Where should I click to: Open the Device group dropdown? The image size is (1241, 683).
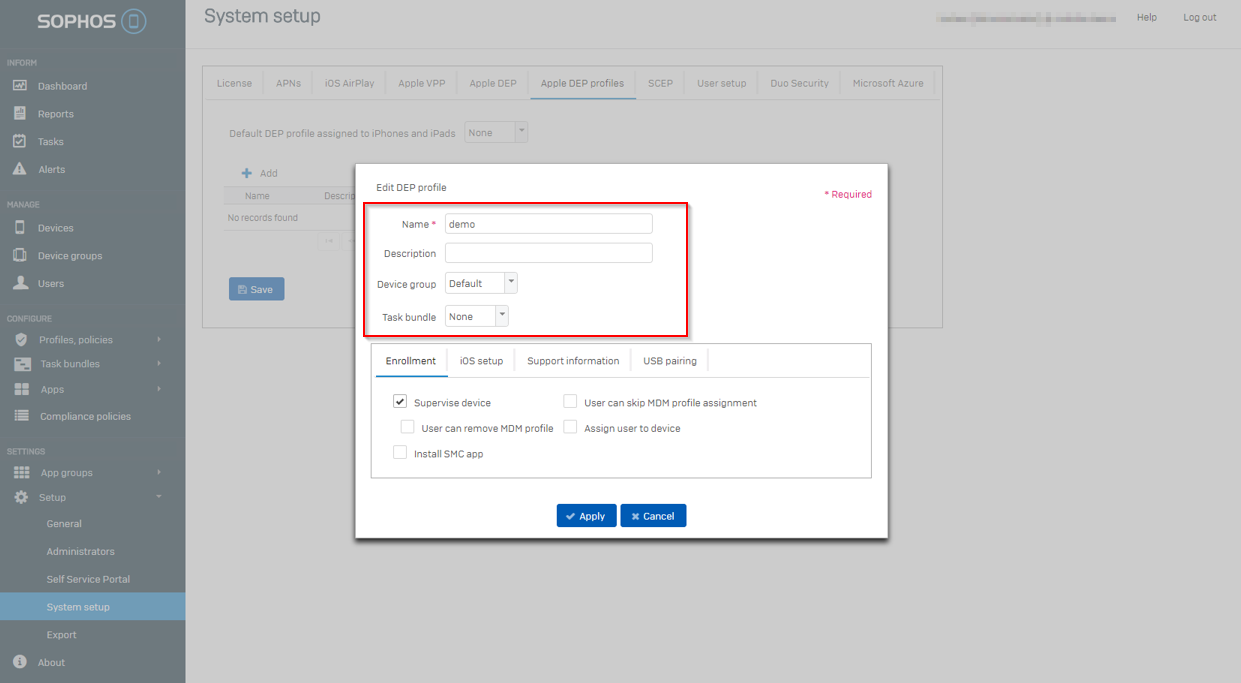click(x=481, y=284)
